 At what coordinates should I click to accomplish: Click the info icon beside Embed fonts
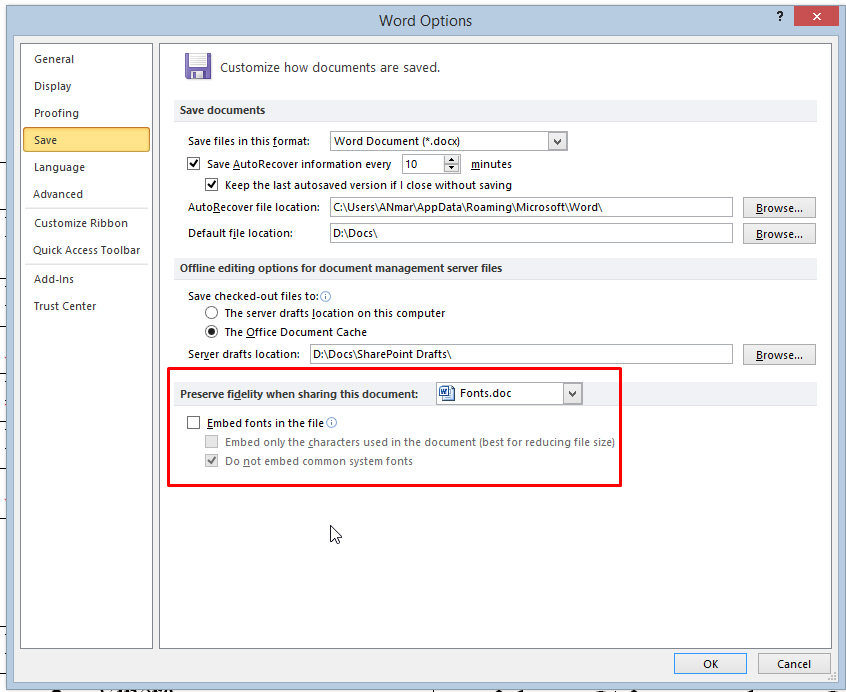[x=332, y=423]
